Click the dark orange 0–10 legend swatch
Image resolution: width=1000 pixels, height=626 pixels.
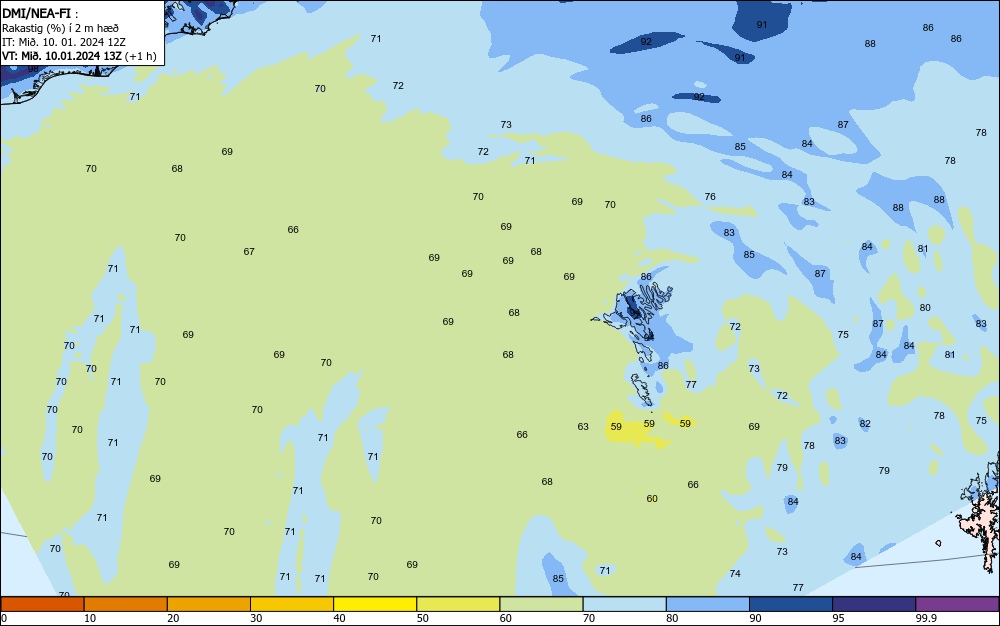42,604
